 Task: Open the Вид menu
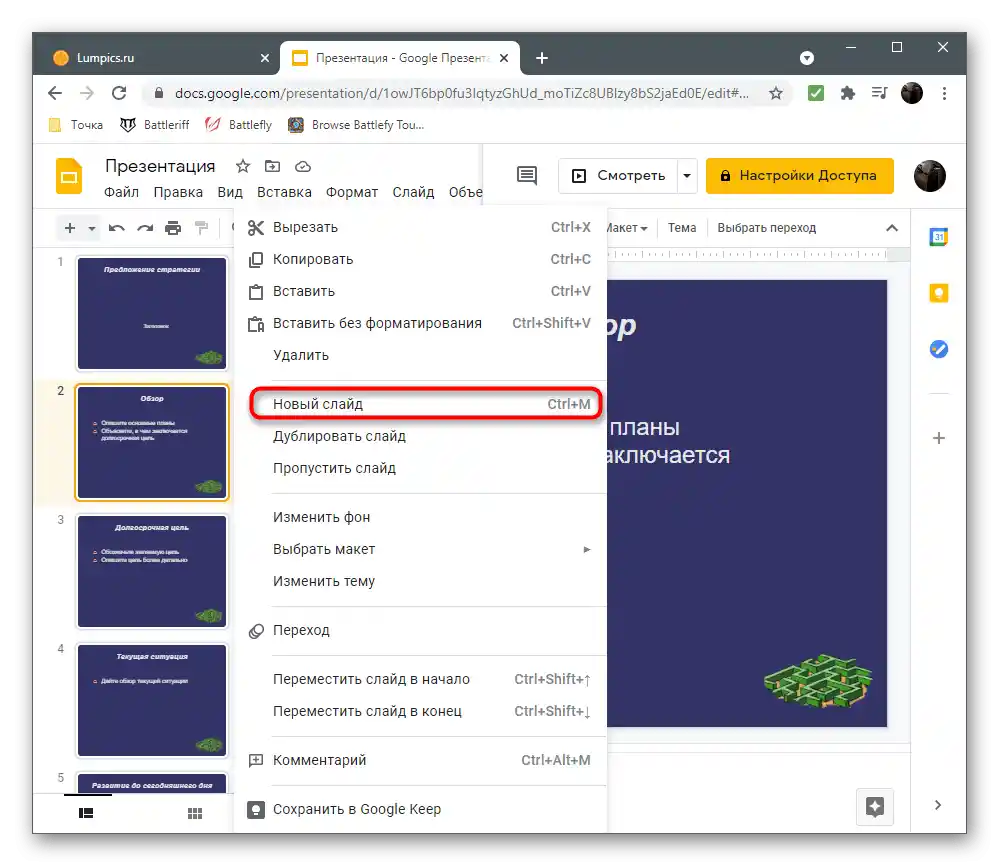pos(229,192)
